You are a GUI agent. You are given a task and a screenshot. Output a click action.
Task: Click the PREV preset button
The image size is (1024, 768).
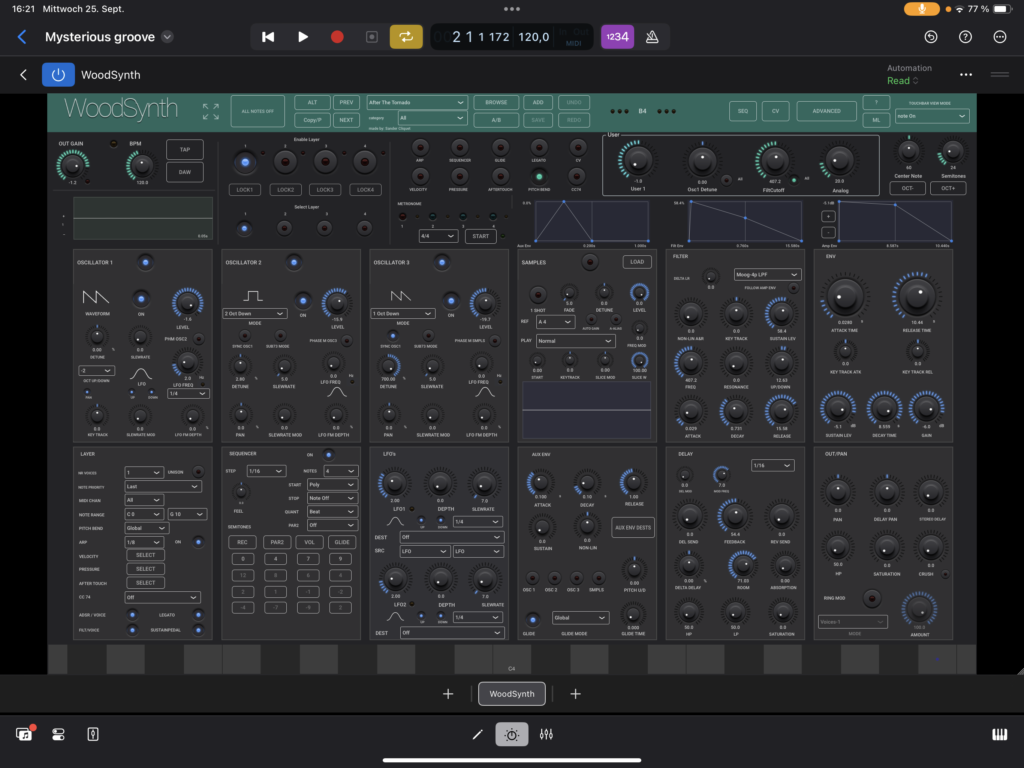point(346,103)
